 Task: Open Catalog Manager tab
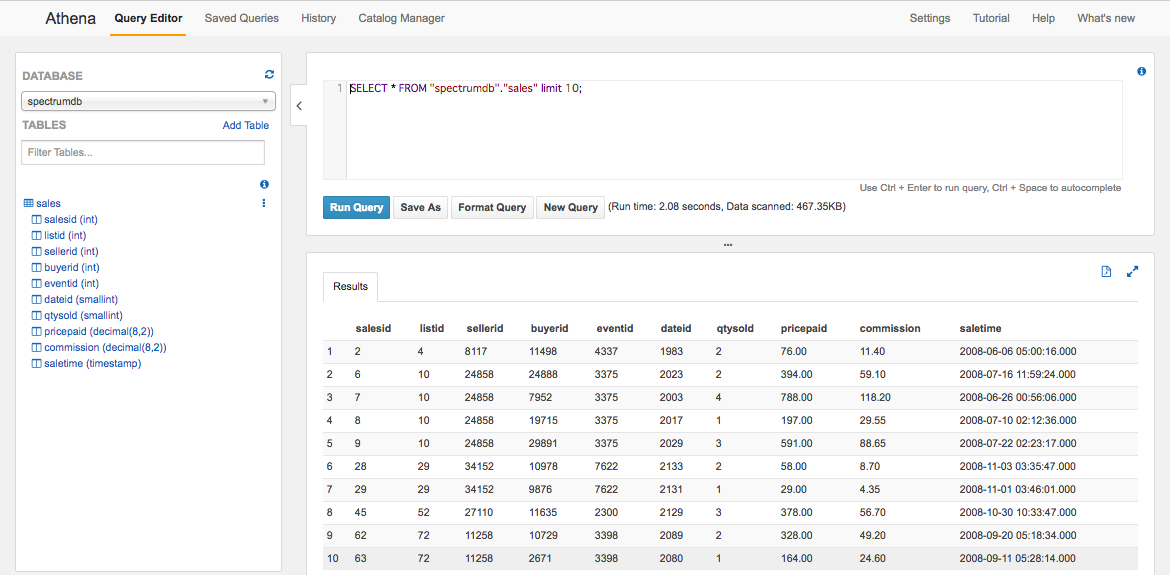(x=401, y=18)
